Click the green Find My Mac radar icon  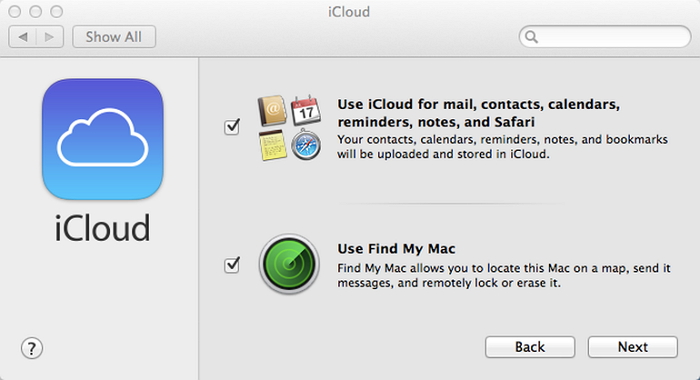(x=289, y=264)
